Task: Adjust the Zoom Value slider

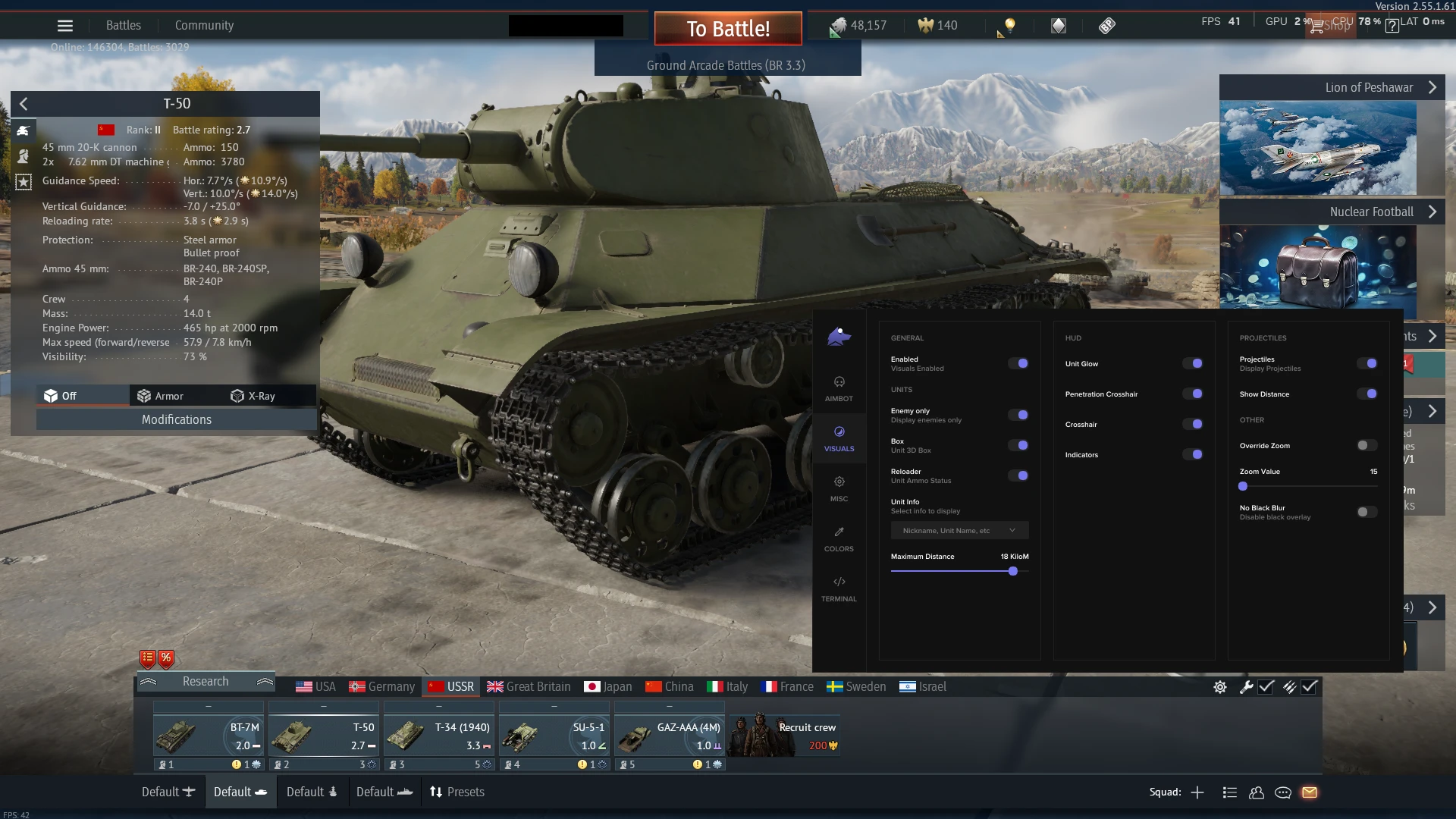Action: (1308, 487)
